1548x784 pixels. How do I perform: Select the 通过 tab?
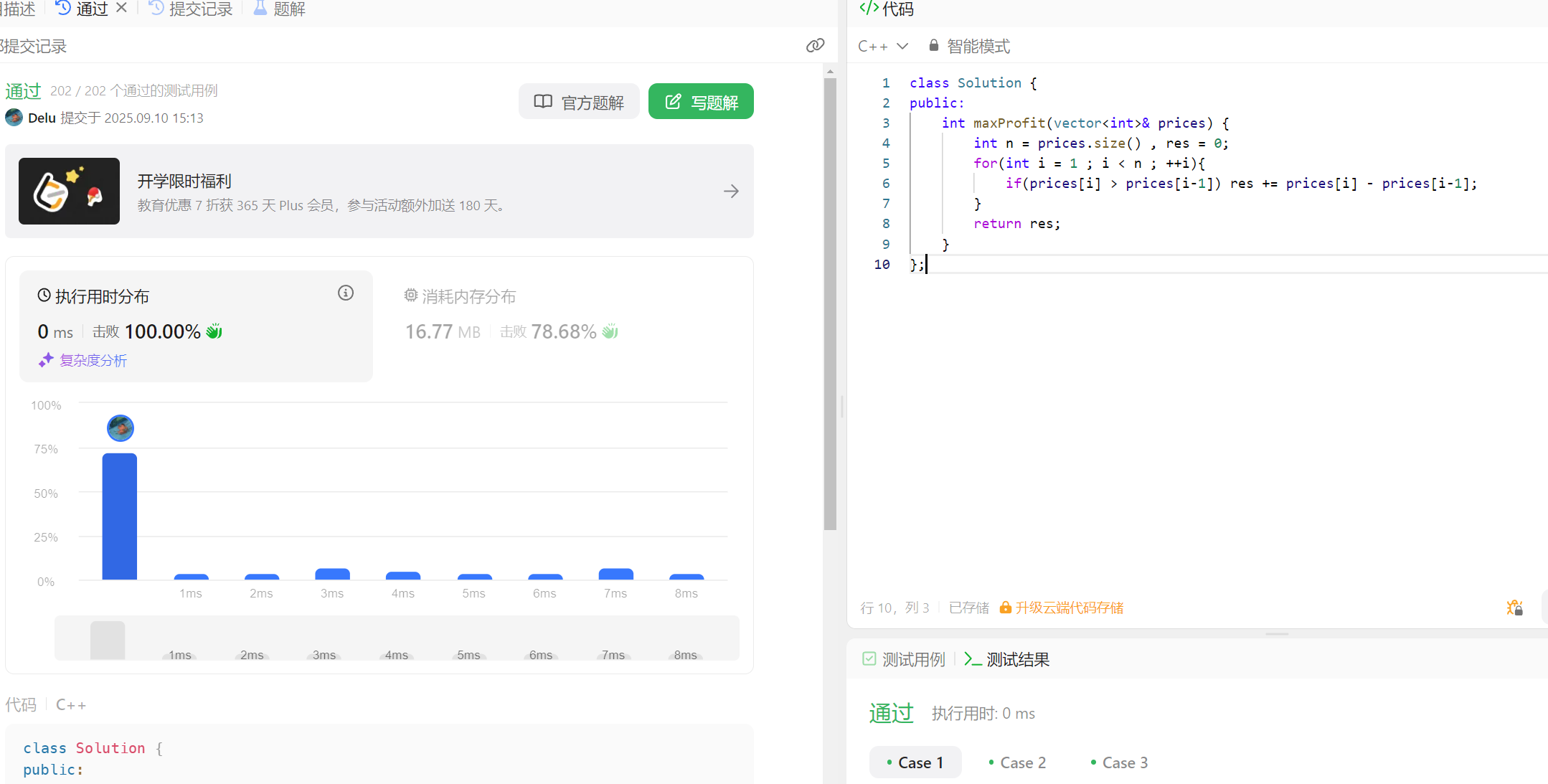click(x=82, y=9)
